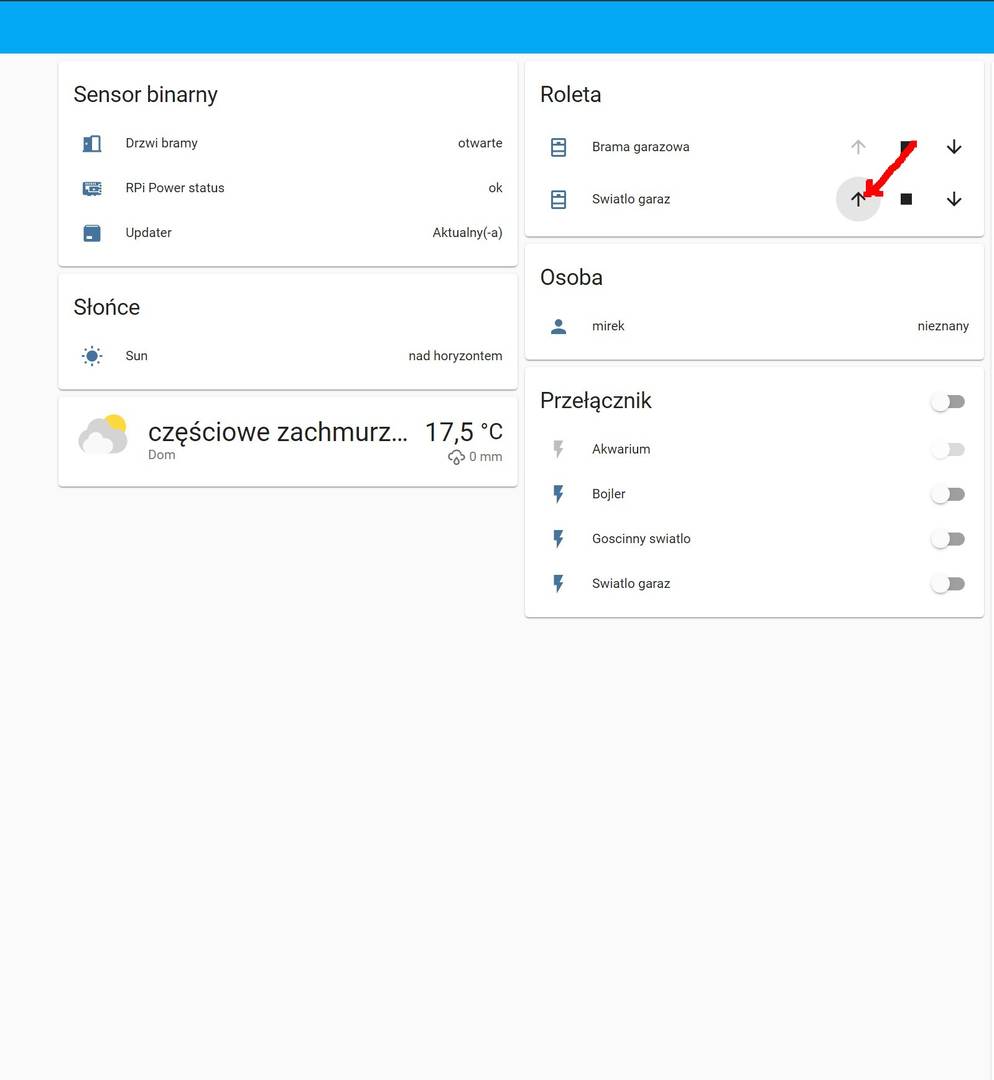Open the Sun entity row
Viewport: 994px width, 1080px height.
(x=288, y=356)
